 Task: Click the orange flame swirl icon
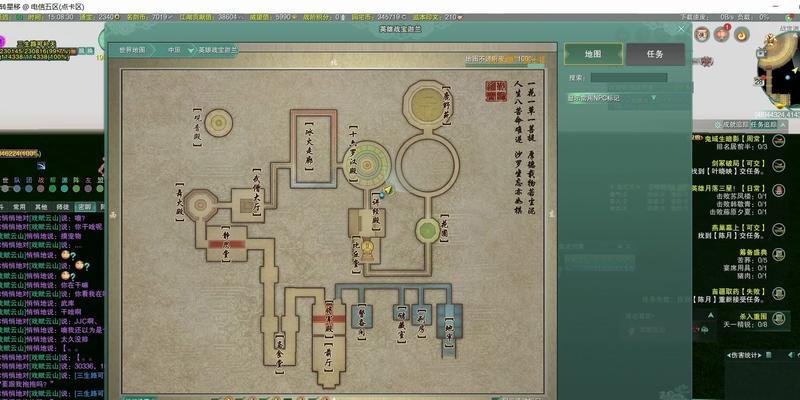tap(741, 34)
